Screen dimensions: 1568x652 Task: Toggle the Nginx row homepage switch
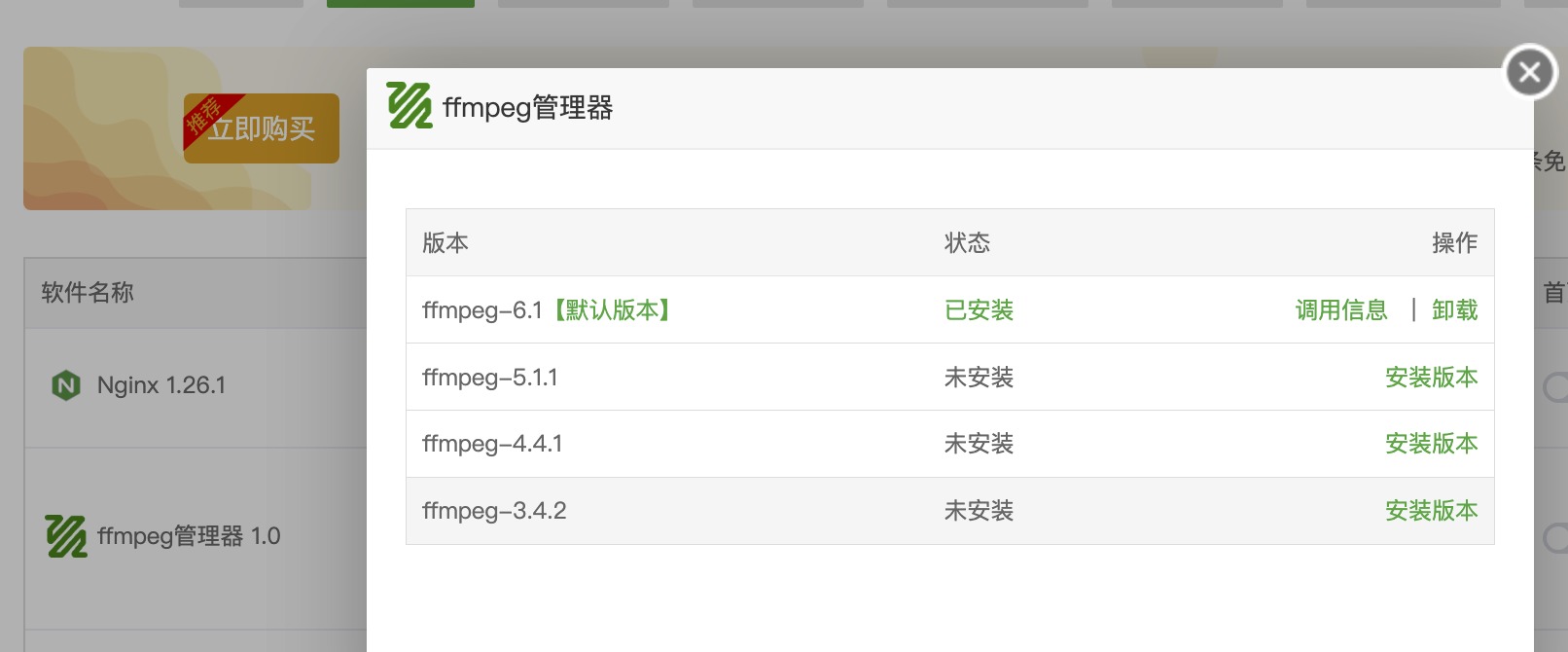point(1554,387)
